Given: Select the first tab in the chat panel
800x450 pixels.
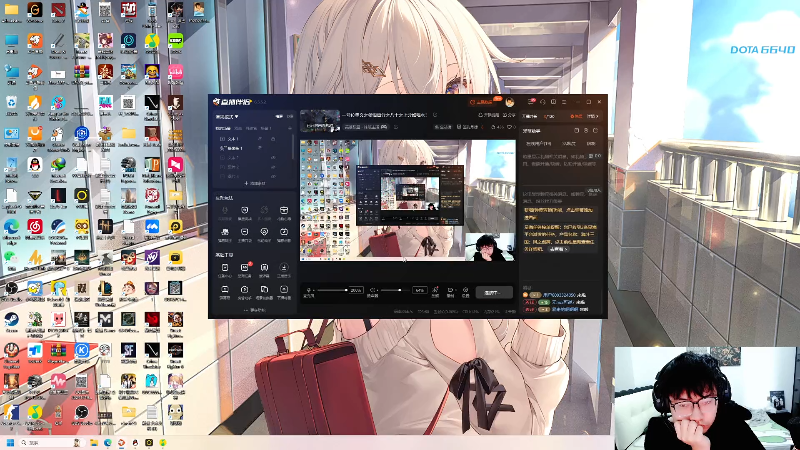Looking at the screenshot, I should (x=538, y=144).
